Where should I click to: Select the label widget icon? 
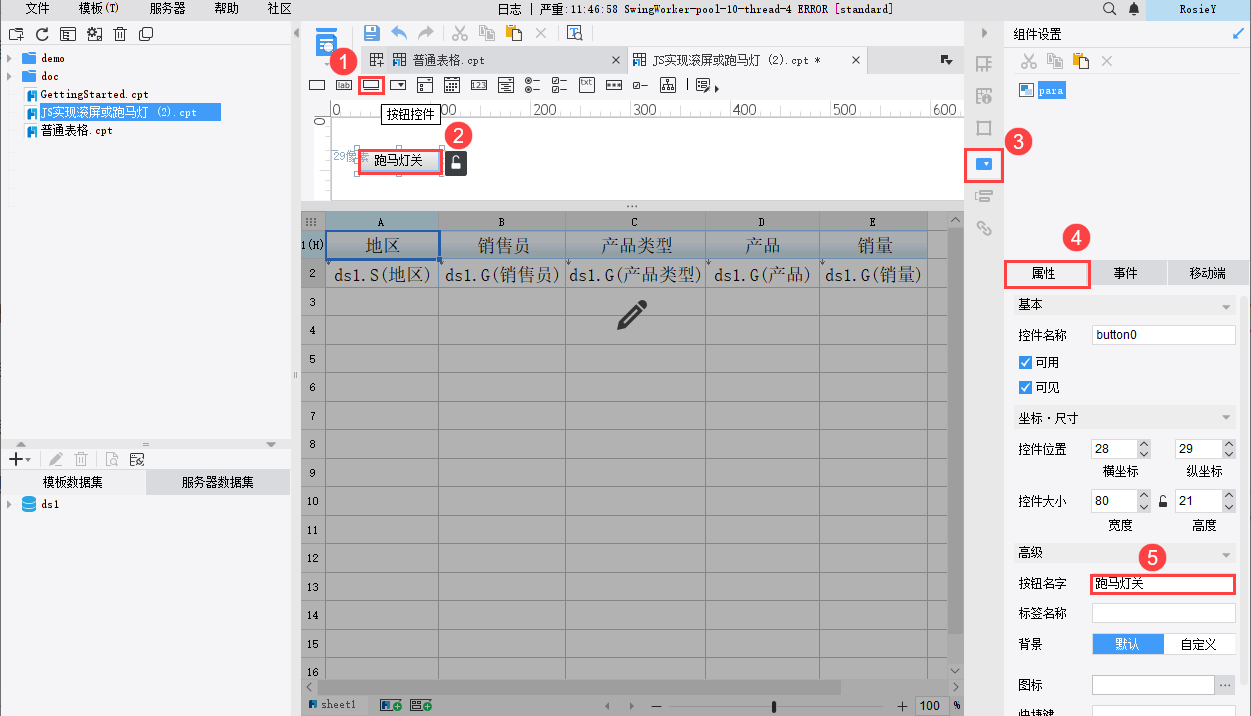tap(344, 85)
